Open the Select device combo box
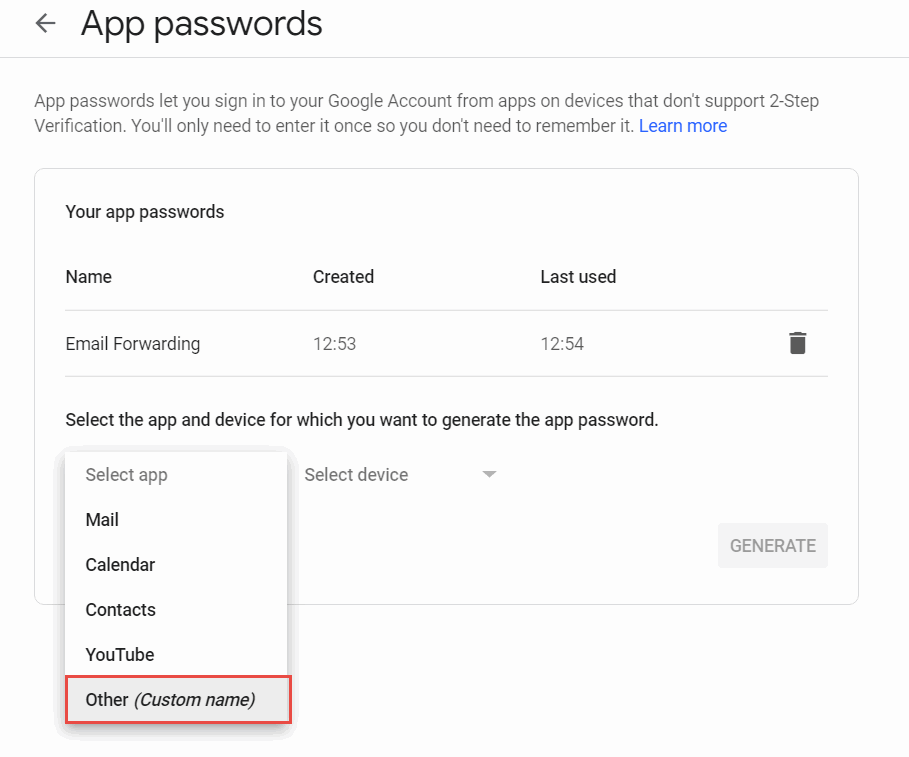 tap(400, 475)
